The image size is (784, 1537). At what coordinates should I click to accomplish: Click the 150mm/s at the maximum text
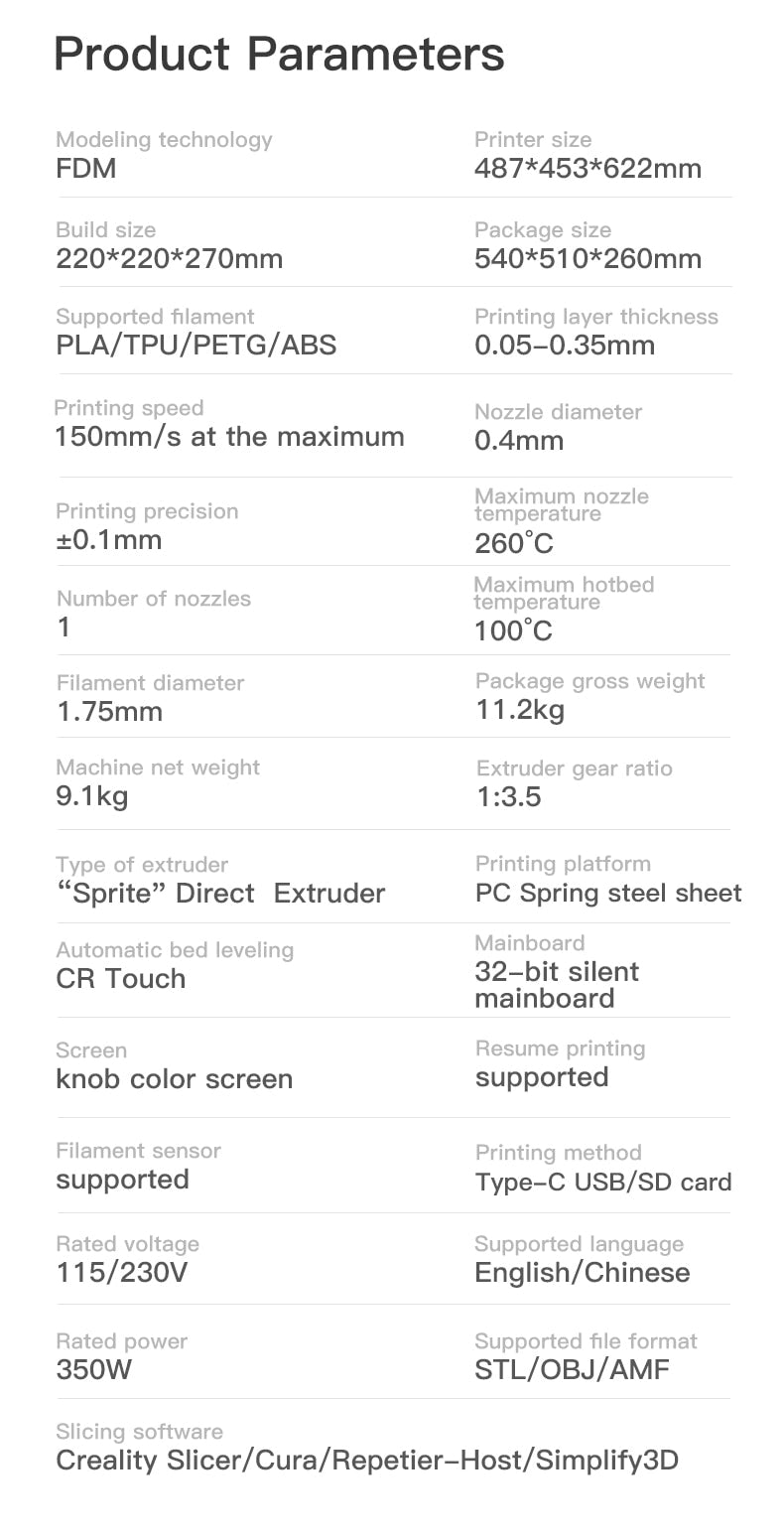229,437
